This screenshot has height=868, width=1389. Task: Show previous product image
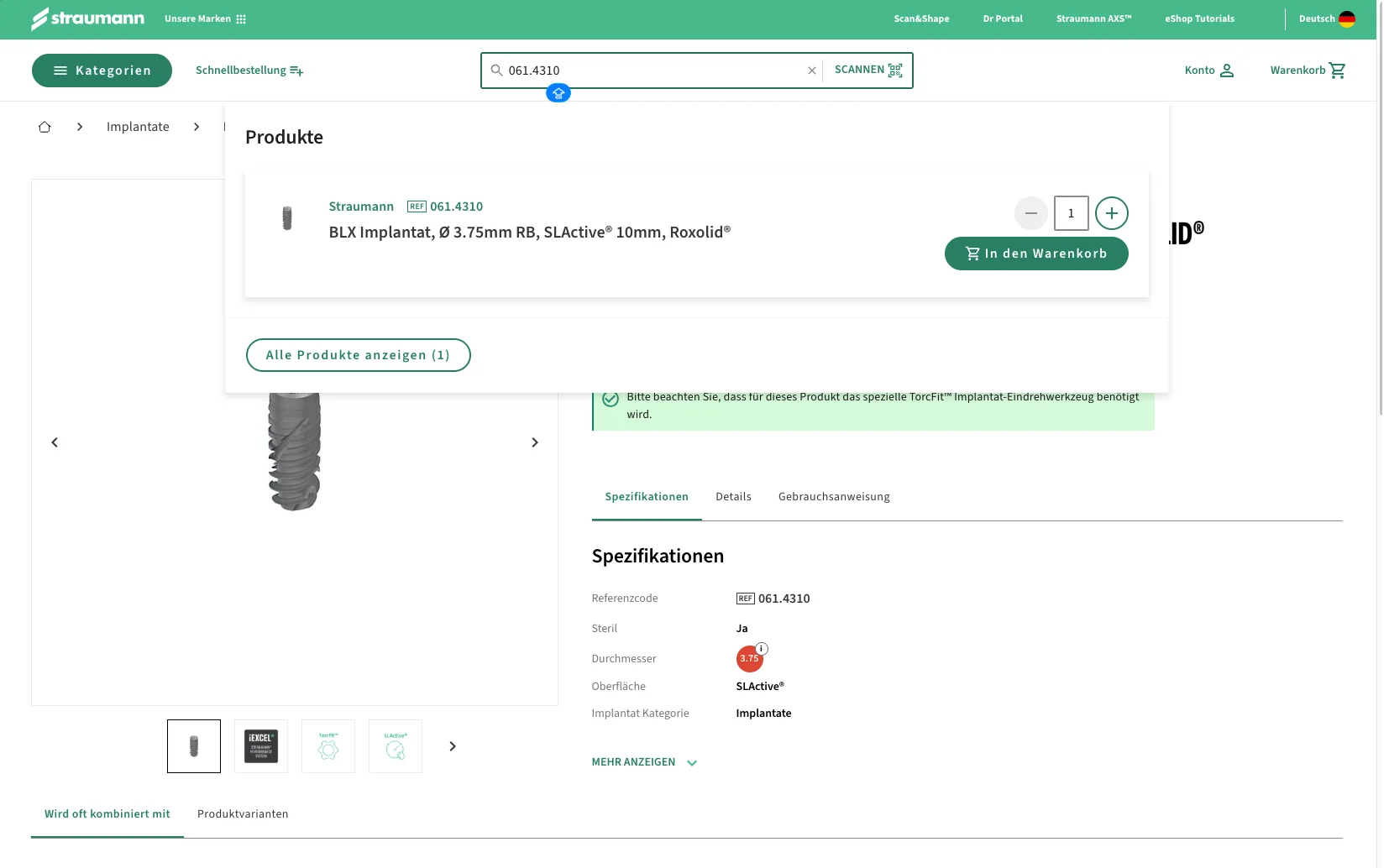pyautogui.click(x=55, y=442)
